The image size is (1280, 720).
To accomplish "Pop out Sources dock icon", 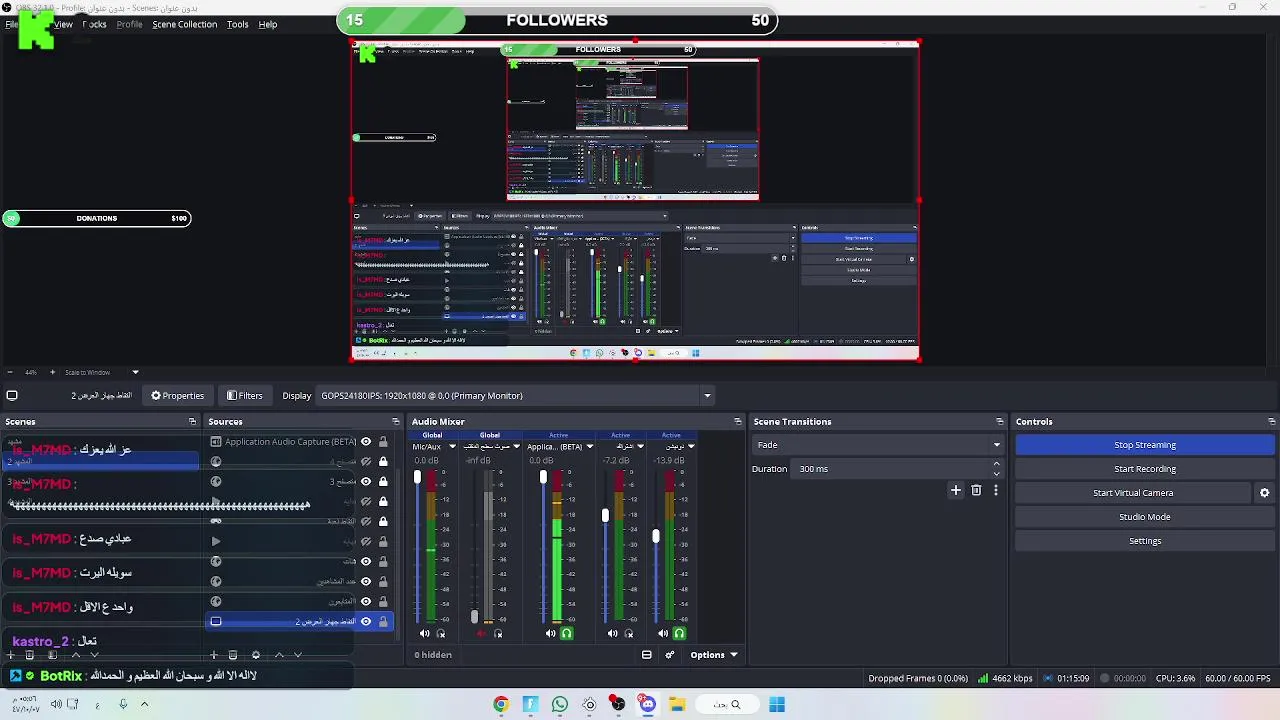I will click(395, 421).
